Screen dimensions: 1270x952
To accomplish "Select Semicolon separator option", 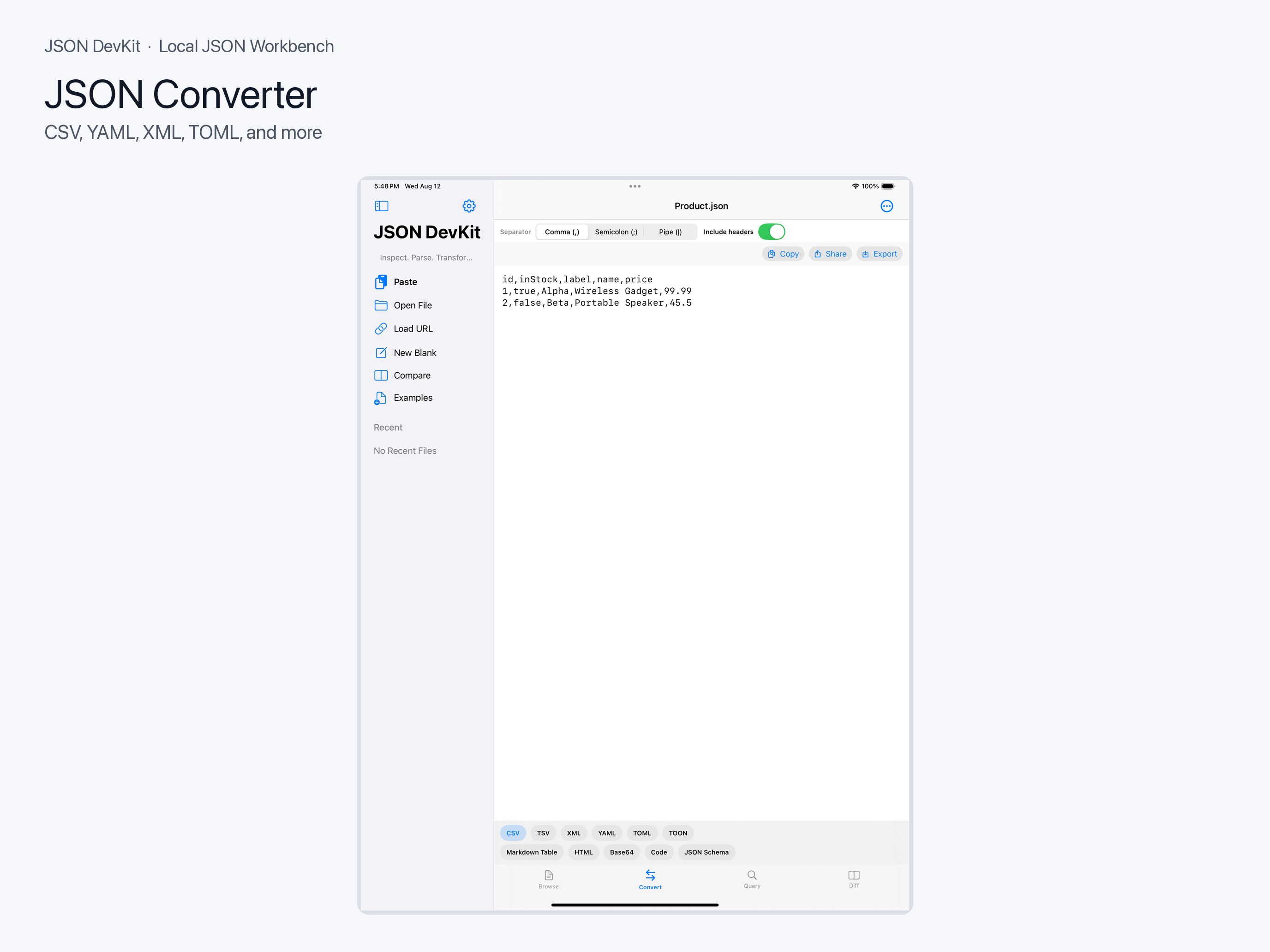I will coord(616,232).
